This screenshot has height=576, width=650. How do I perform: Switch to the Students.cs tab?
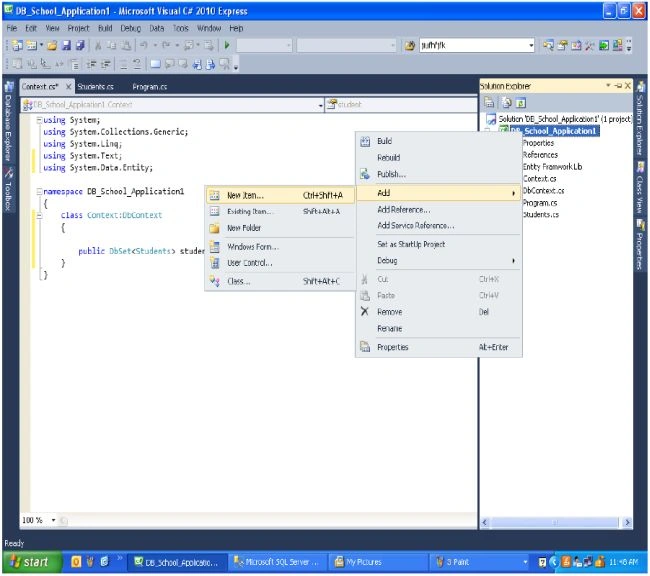[96, 87]
